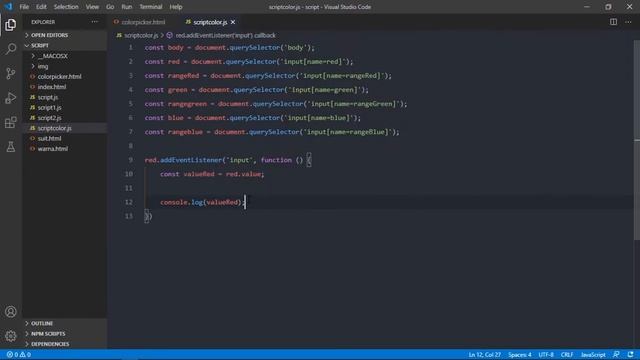The width and height of the screenshot is (640, 360).
Task: Open the Run and Debug view
Action: coord(11,98)
